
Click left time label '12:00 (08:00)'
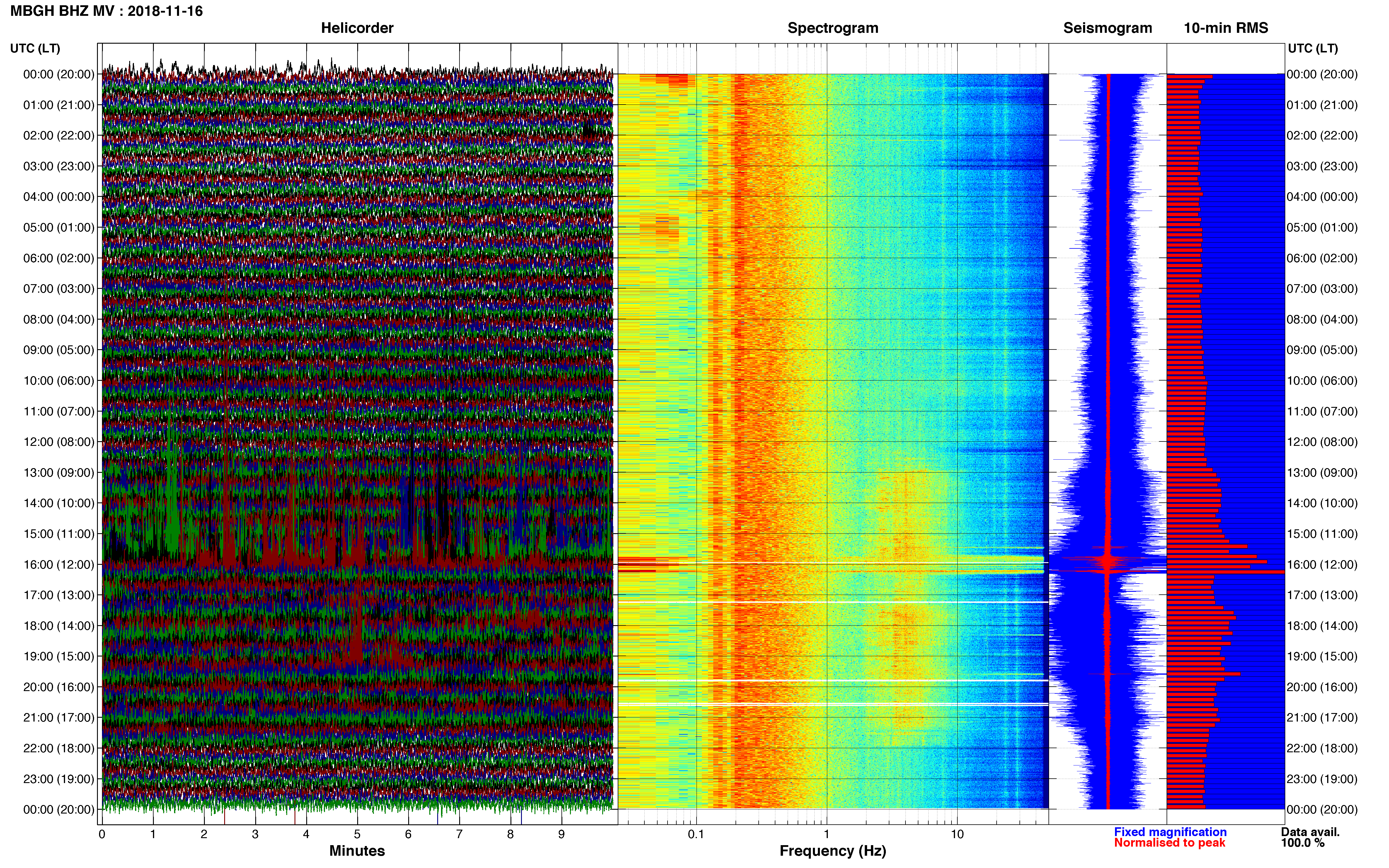click(59, 442)
